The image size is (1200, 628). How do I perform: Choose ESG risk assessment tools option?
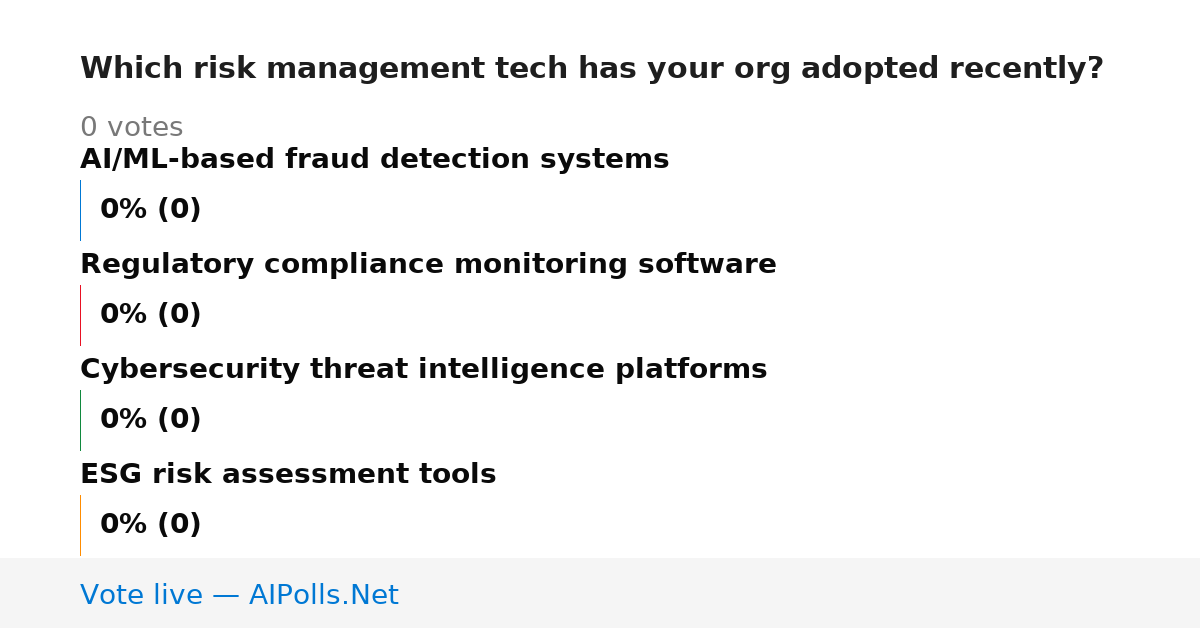pyautogui.click(x=288, y=475)
